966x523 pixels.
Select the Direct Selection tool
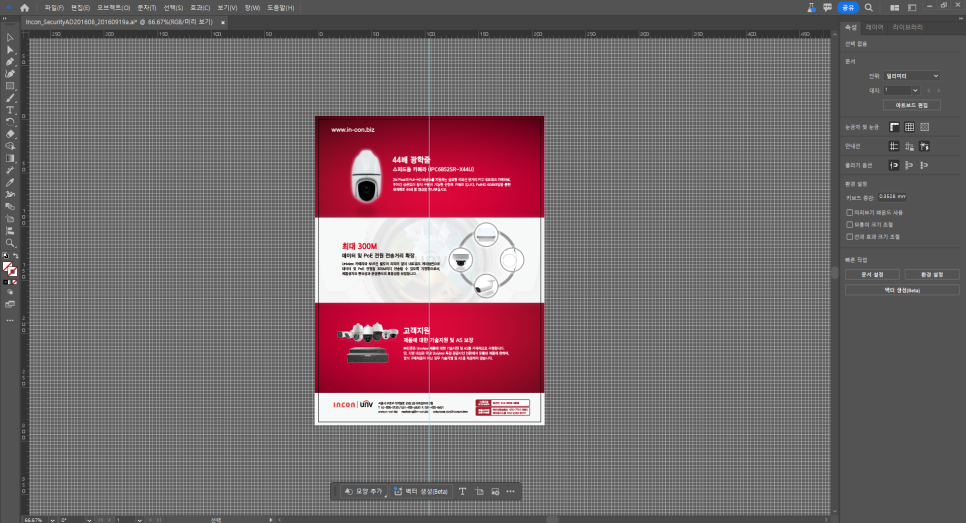tap(10, 50)
